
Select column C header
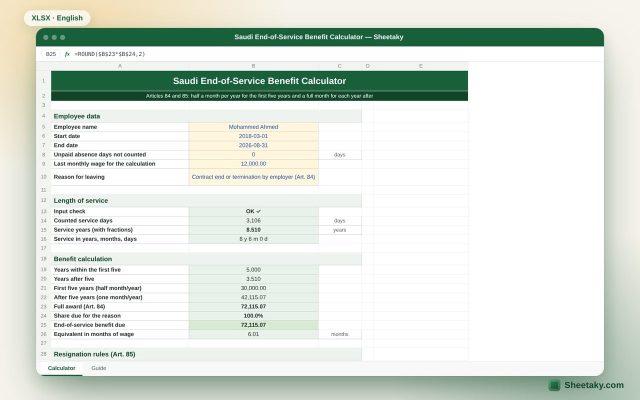[x=340, y=66]
